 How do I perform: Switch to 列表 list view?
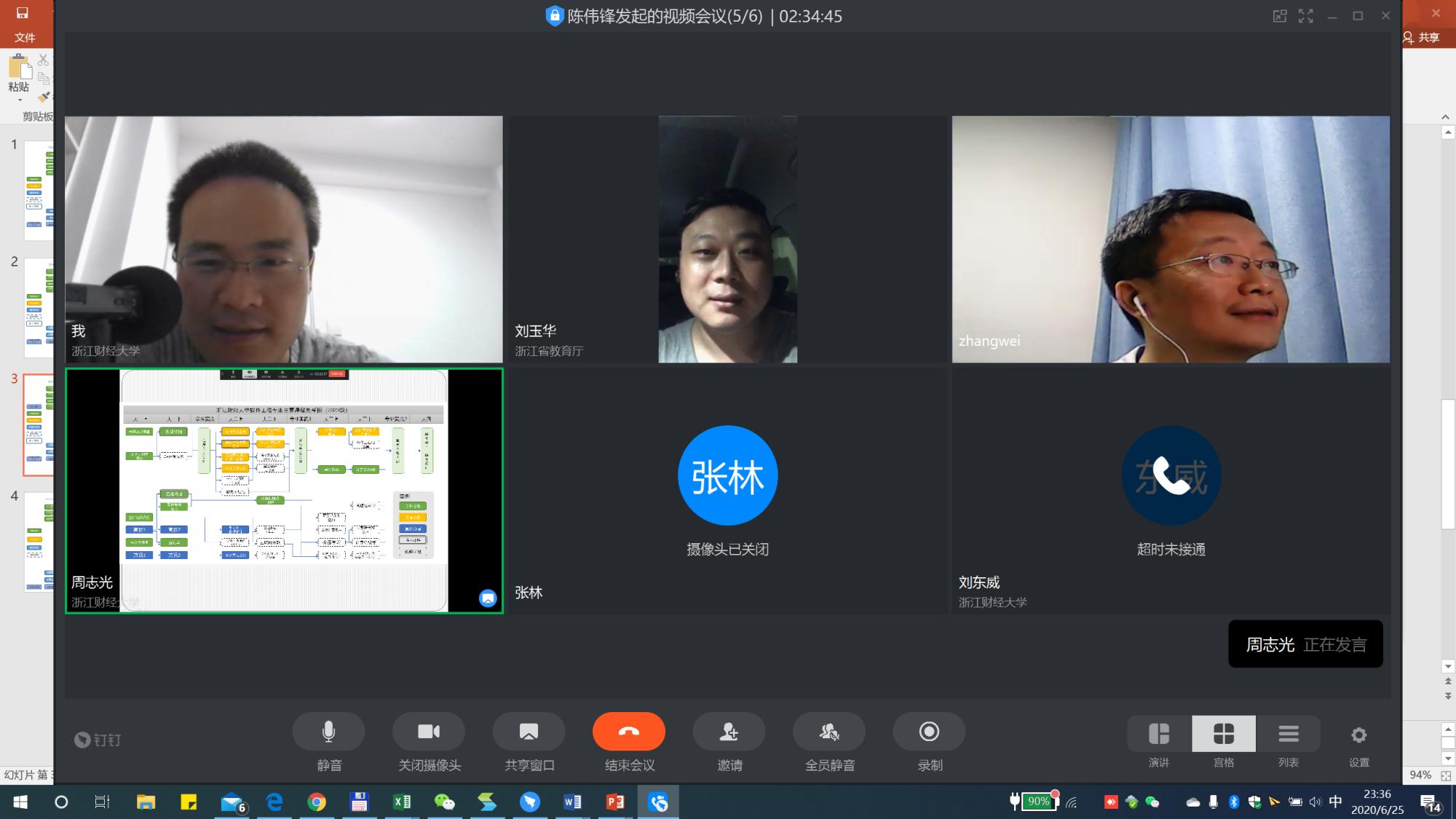pyautogui.click(x=1289, y=734)
